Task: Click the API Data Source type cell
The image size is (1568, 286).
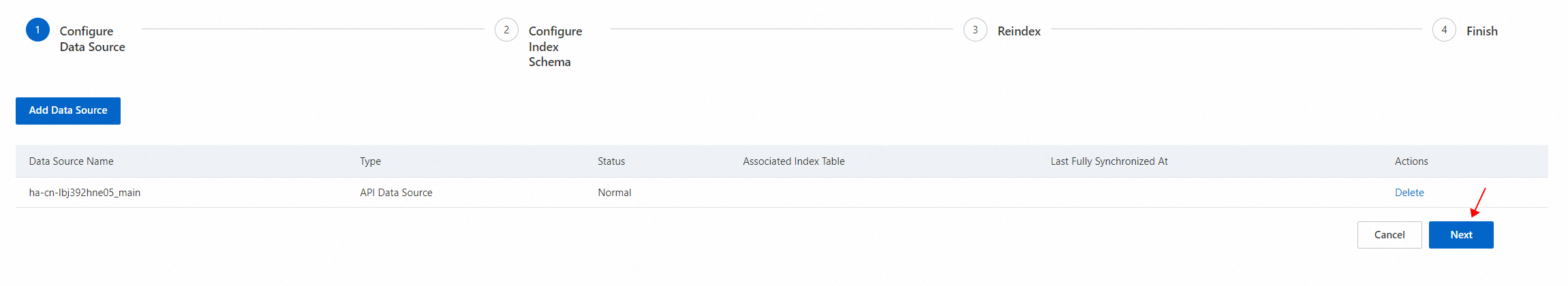Action: (x=396, y=193)
